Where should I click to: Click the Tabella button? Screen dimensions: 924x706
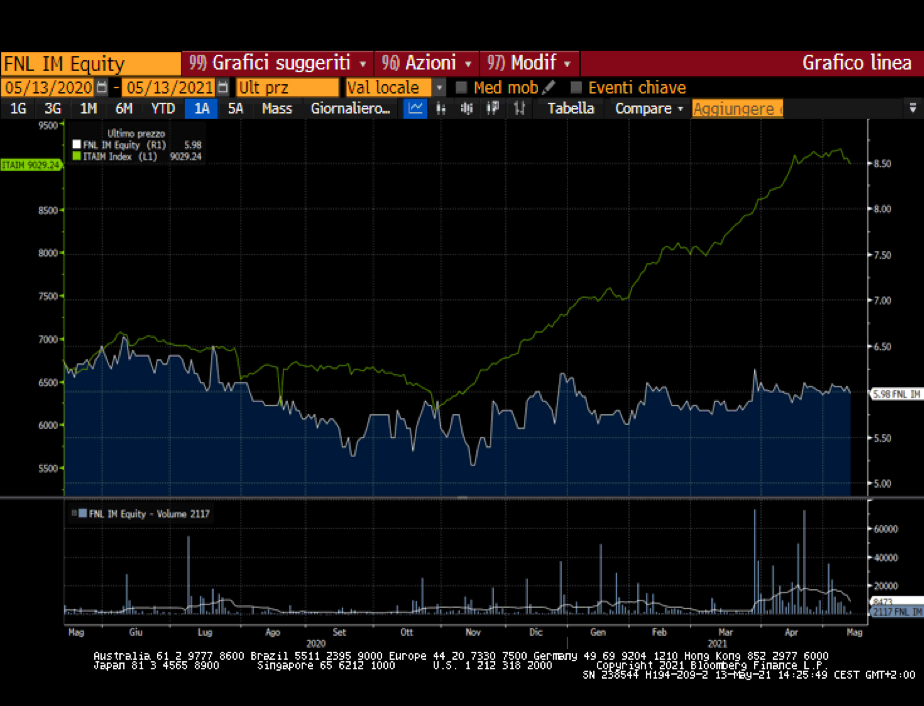pos(571,108)
